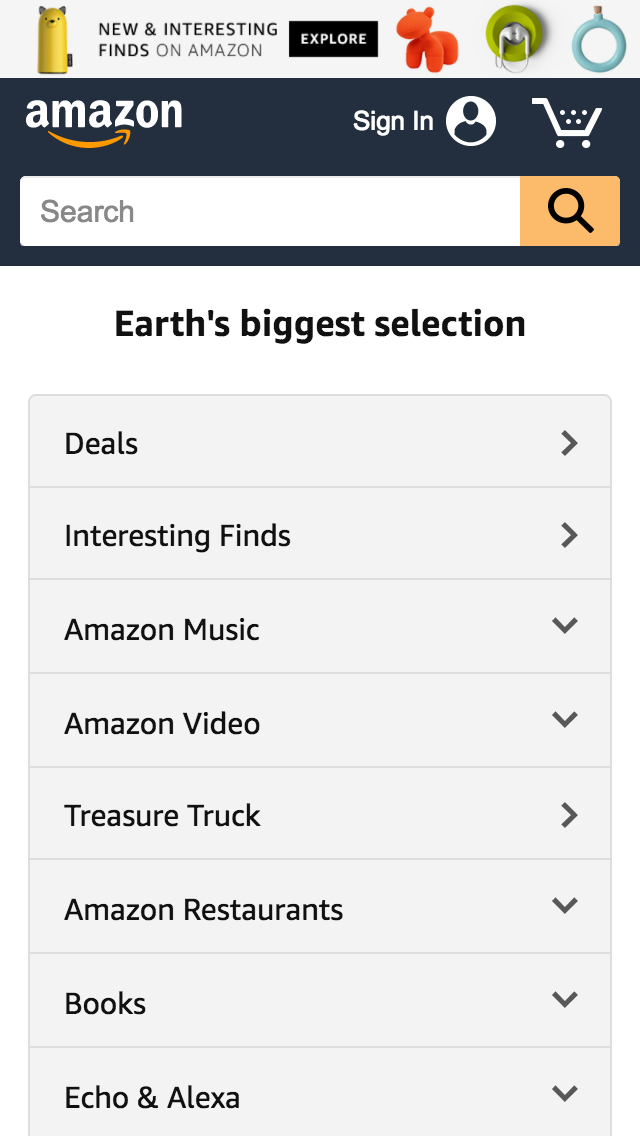The image size is (640, 1136).
Task: Expand the Echo & Alexa section
Action: [x=565, y=1095]
